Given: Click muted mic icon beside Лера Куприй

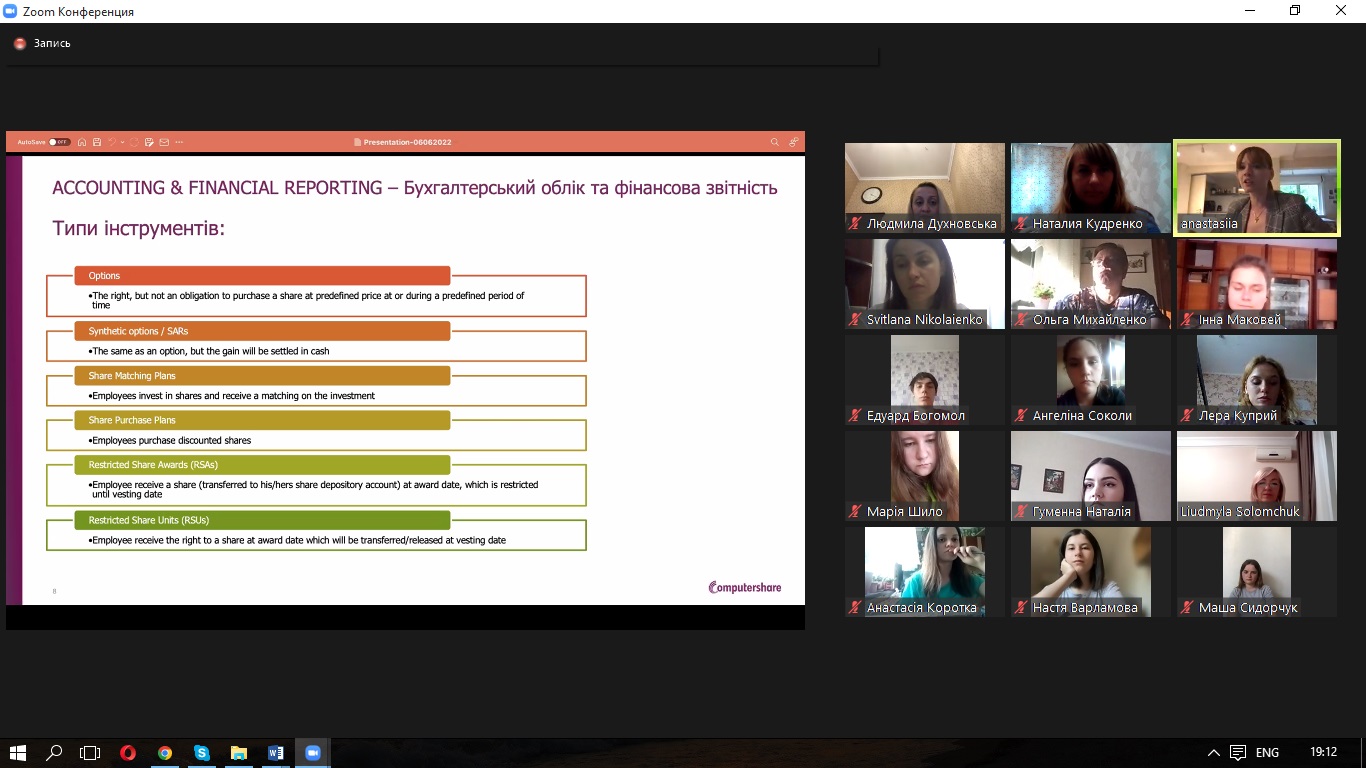Looking at the screenshot, I should (x=1187, y=416).
